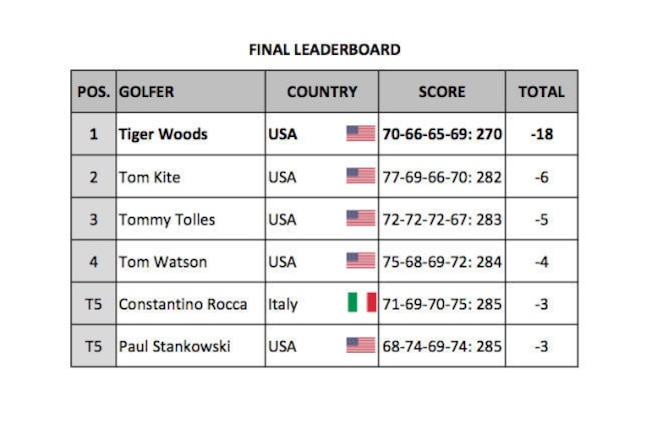Screen dimensions: 650x433
Task: Select Tommy Tolles golfer cell
Action: [191, 219]
